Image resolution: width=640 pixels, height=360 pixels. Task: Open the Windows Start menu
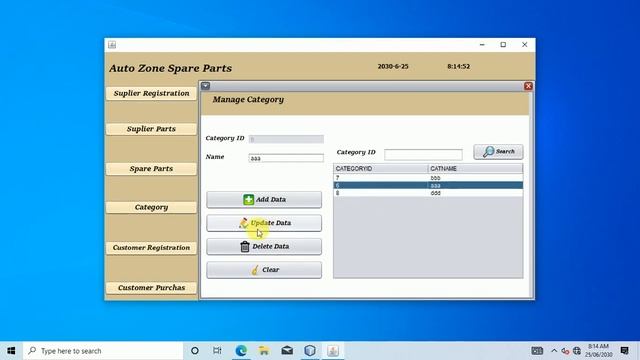(11, 351)
